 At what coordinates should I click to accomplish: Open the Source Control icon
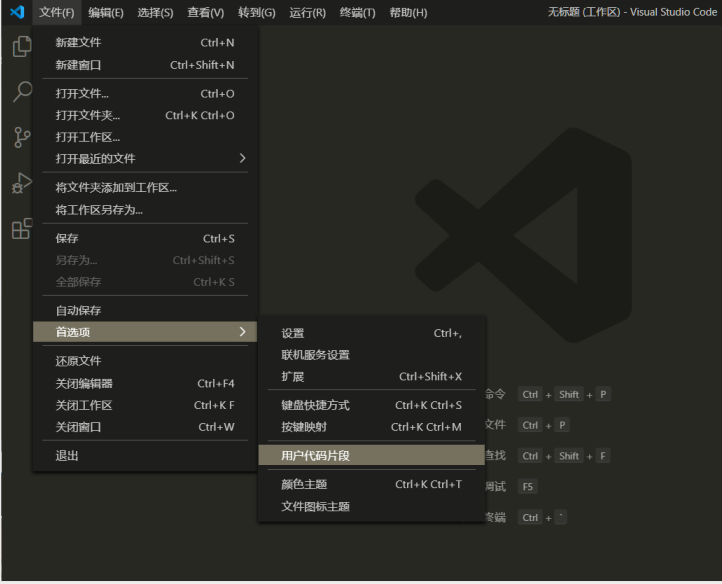pyautogui.click(x=22, y=137)
